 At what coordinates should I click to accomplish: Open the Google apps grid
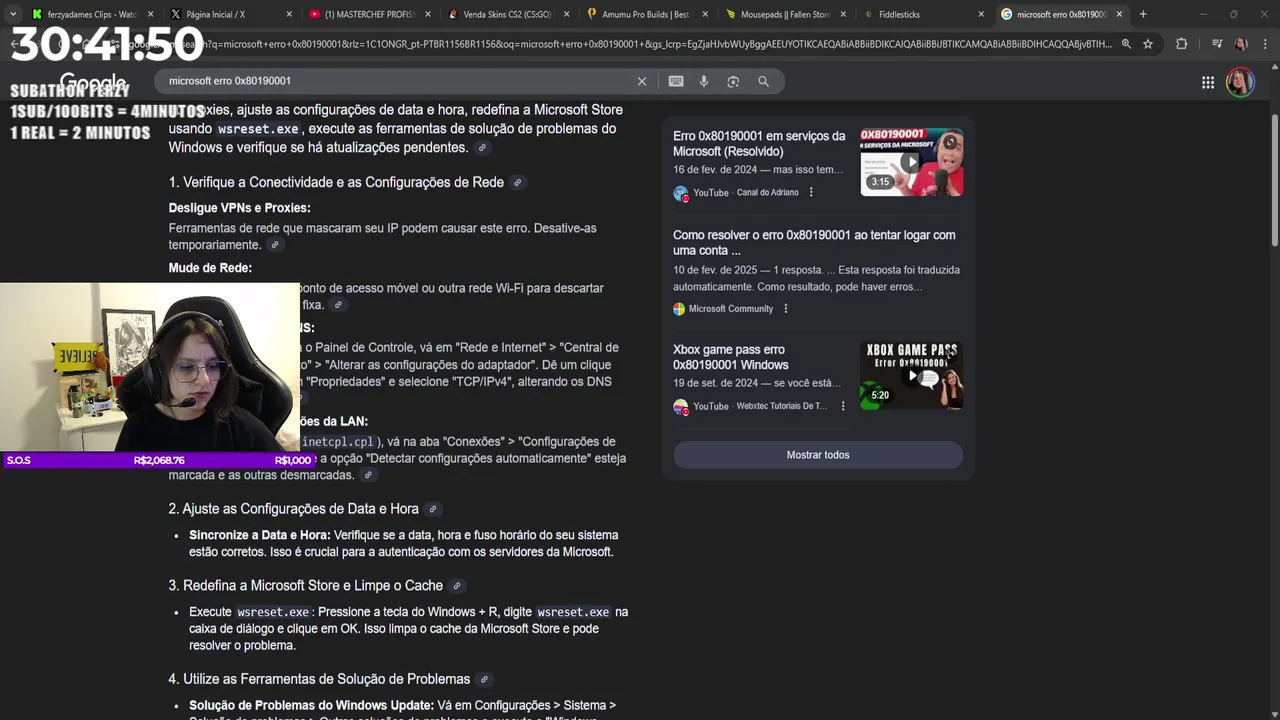[x=1208, y=82]
